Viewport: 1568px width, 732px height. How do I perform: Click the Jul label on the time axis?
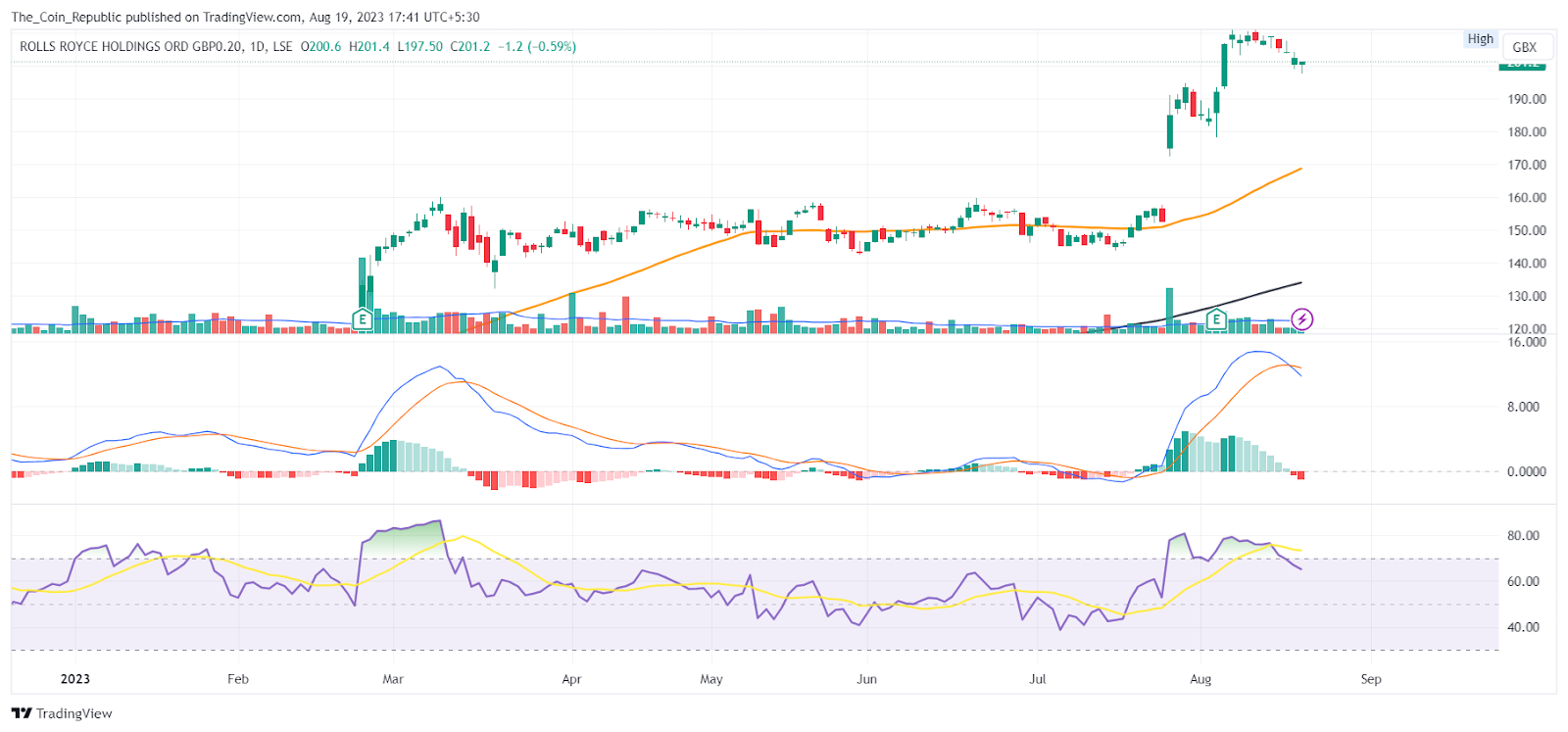coord(1038,679)
